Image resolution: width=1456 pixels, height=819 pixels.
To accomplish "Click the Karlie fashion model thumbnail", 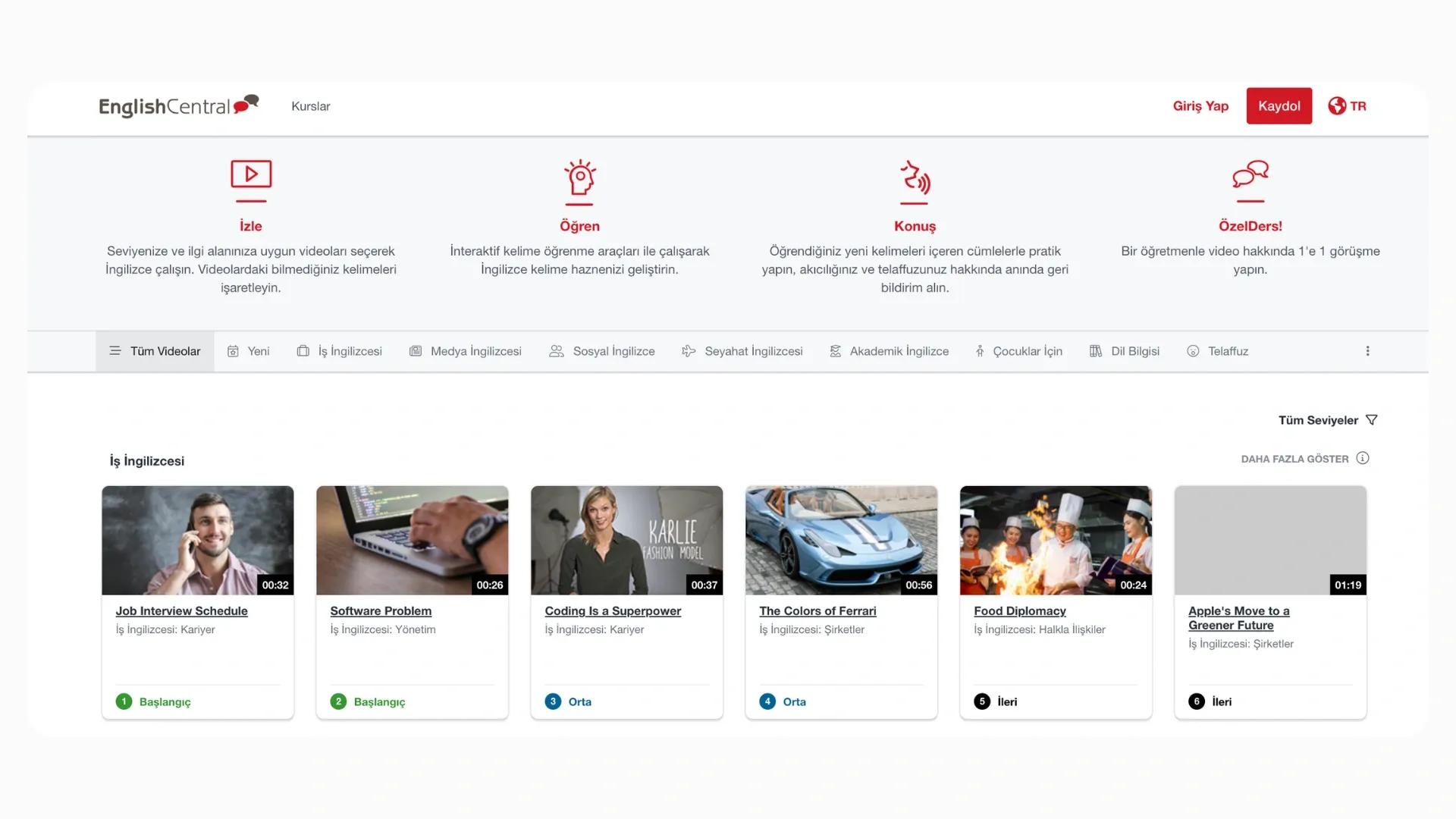I will [x=627, y=540].
